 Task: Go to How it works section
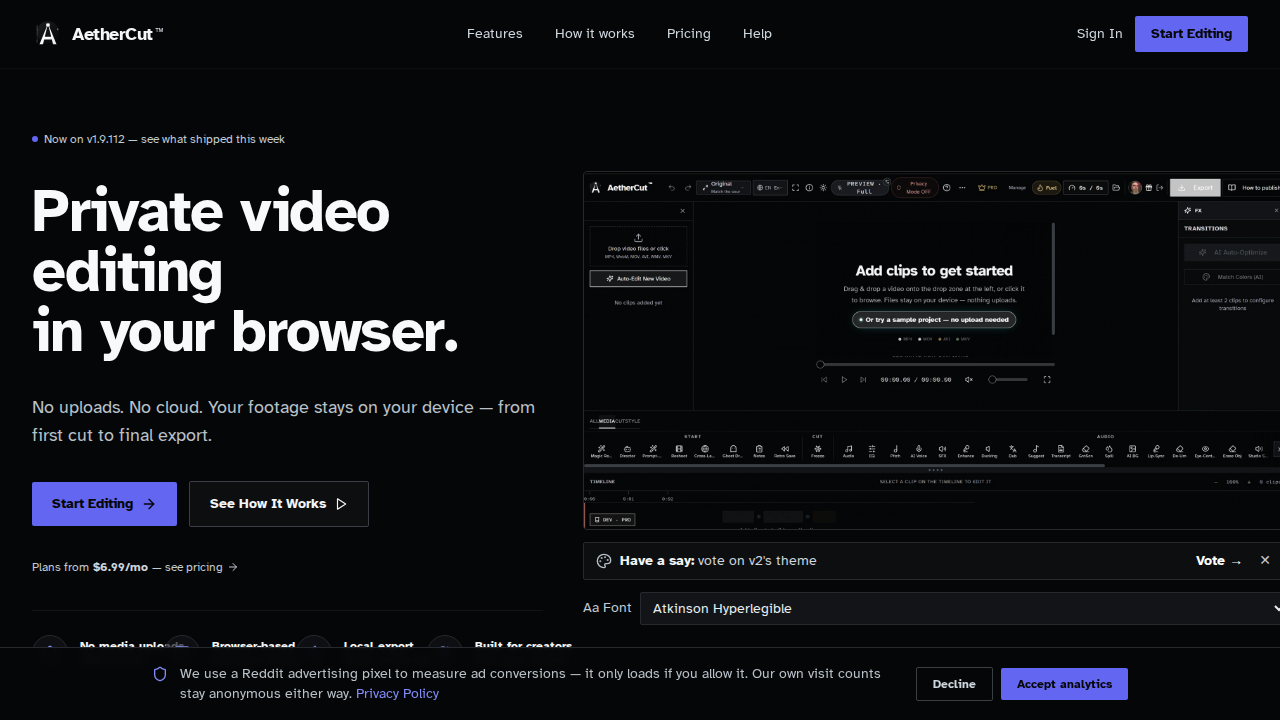pyautogui.click(x=595, y=34)
